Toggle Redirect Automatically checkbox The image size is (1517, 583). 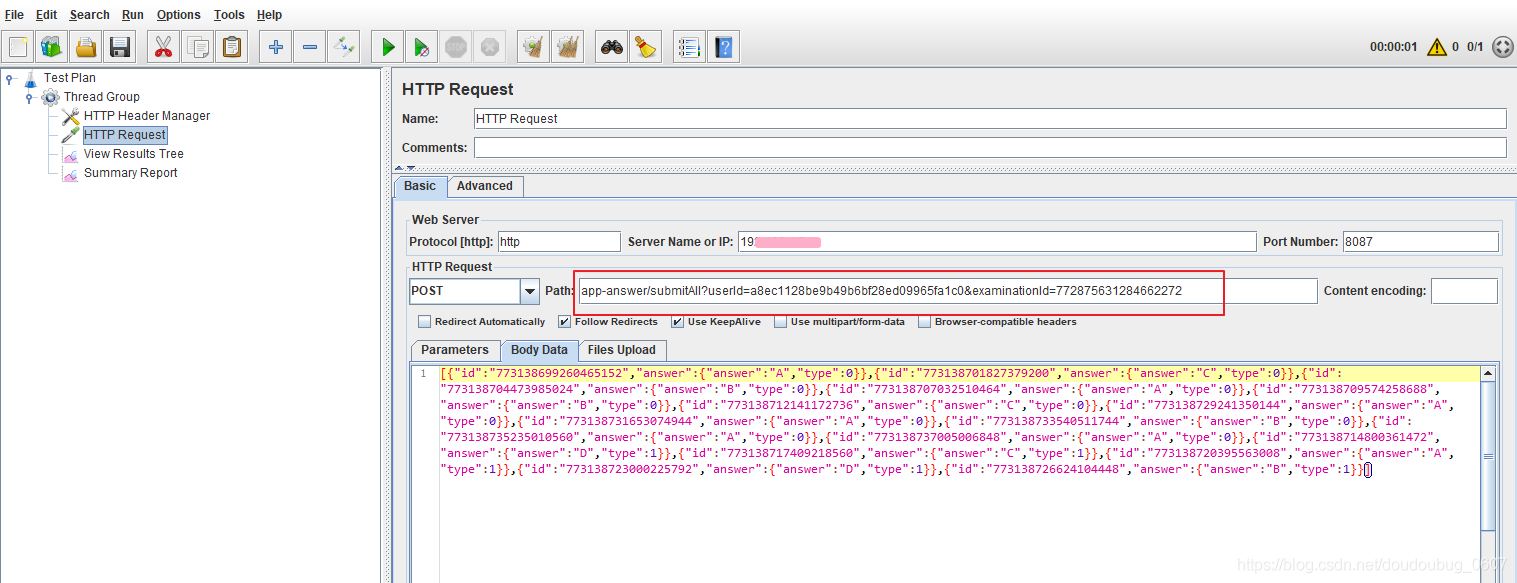[x=424, y=322]
